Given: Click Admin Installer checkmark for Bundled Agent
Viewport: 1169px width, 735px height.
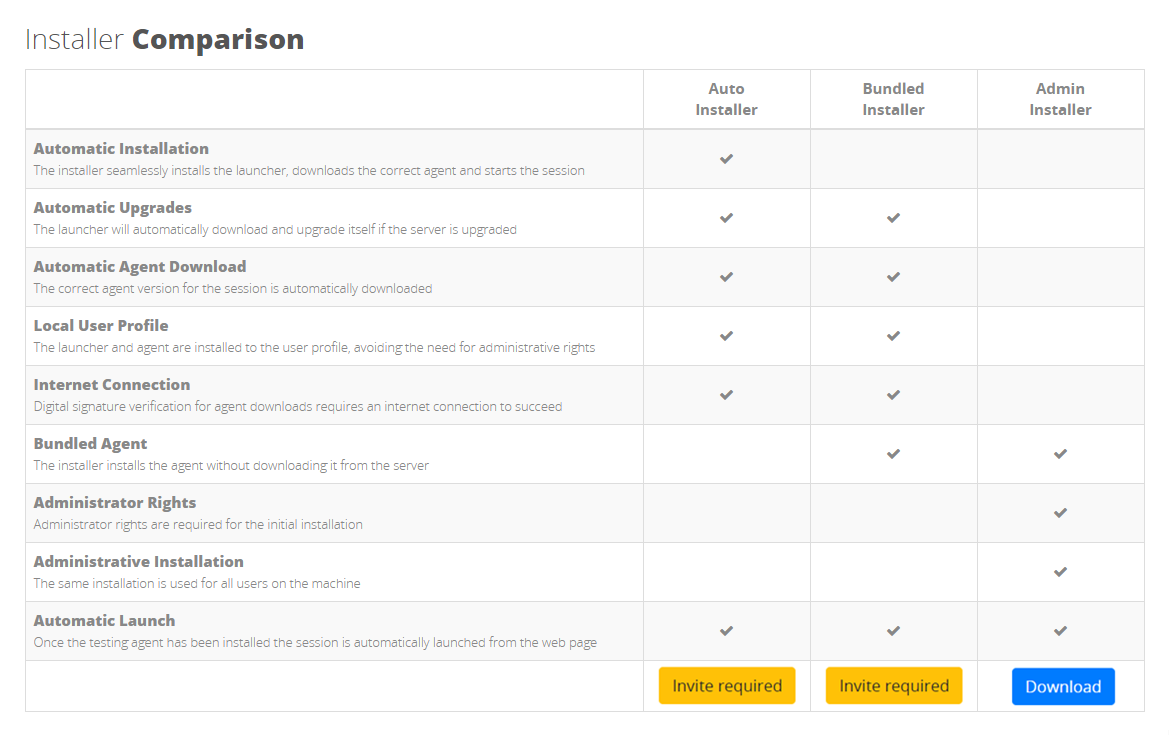Looking at the screenshot, I should (1061, 454).
